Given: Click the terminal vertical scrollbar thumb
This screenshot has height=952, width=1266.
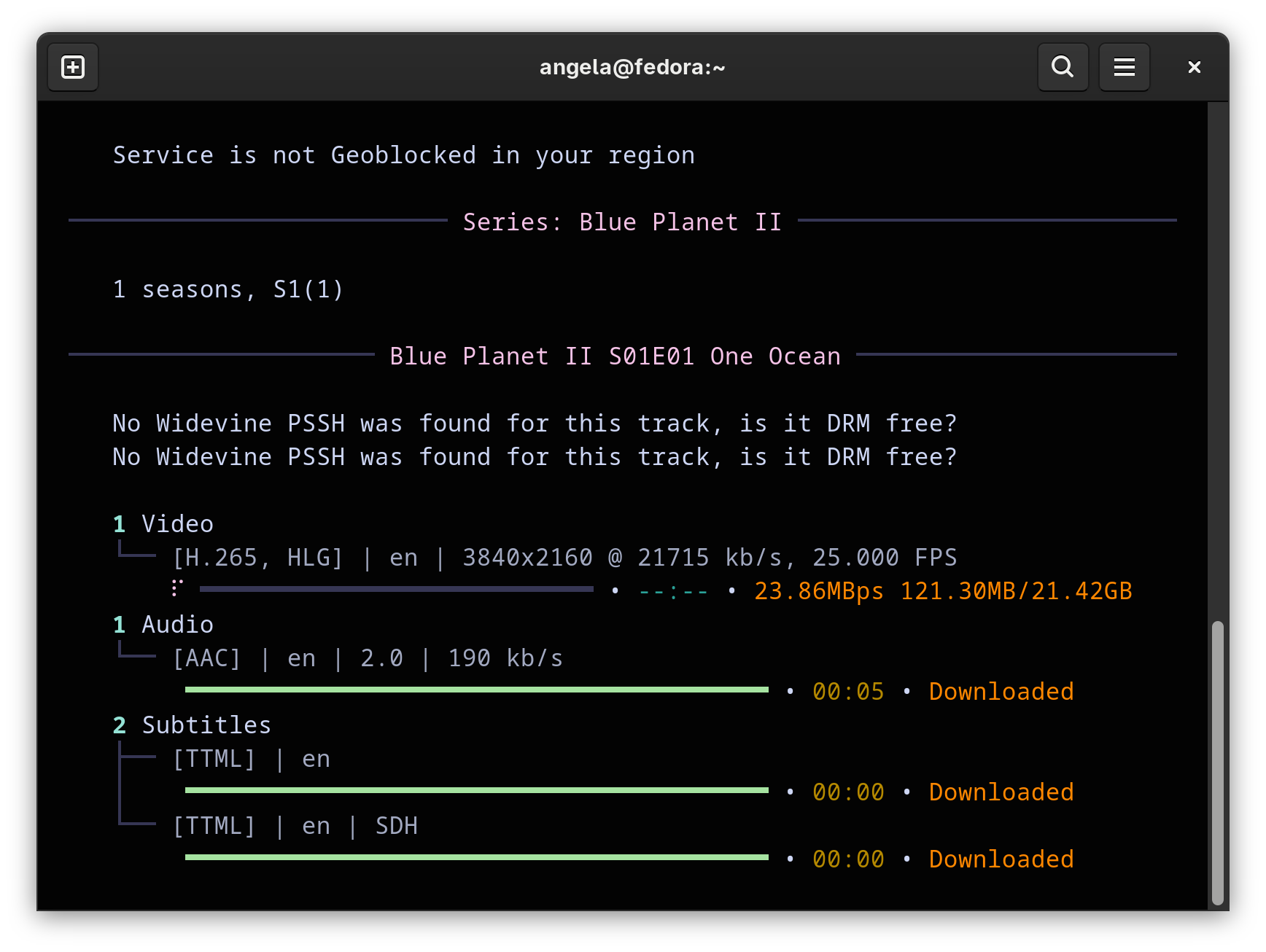Looking at the screenshot, I should [x=1217, y=762].
